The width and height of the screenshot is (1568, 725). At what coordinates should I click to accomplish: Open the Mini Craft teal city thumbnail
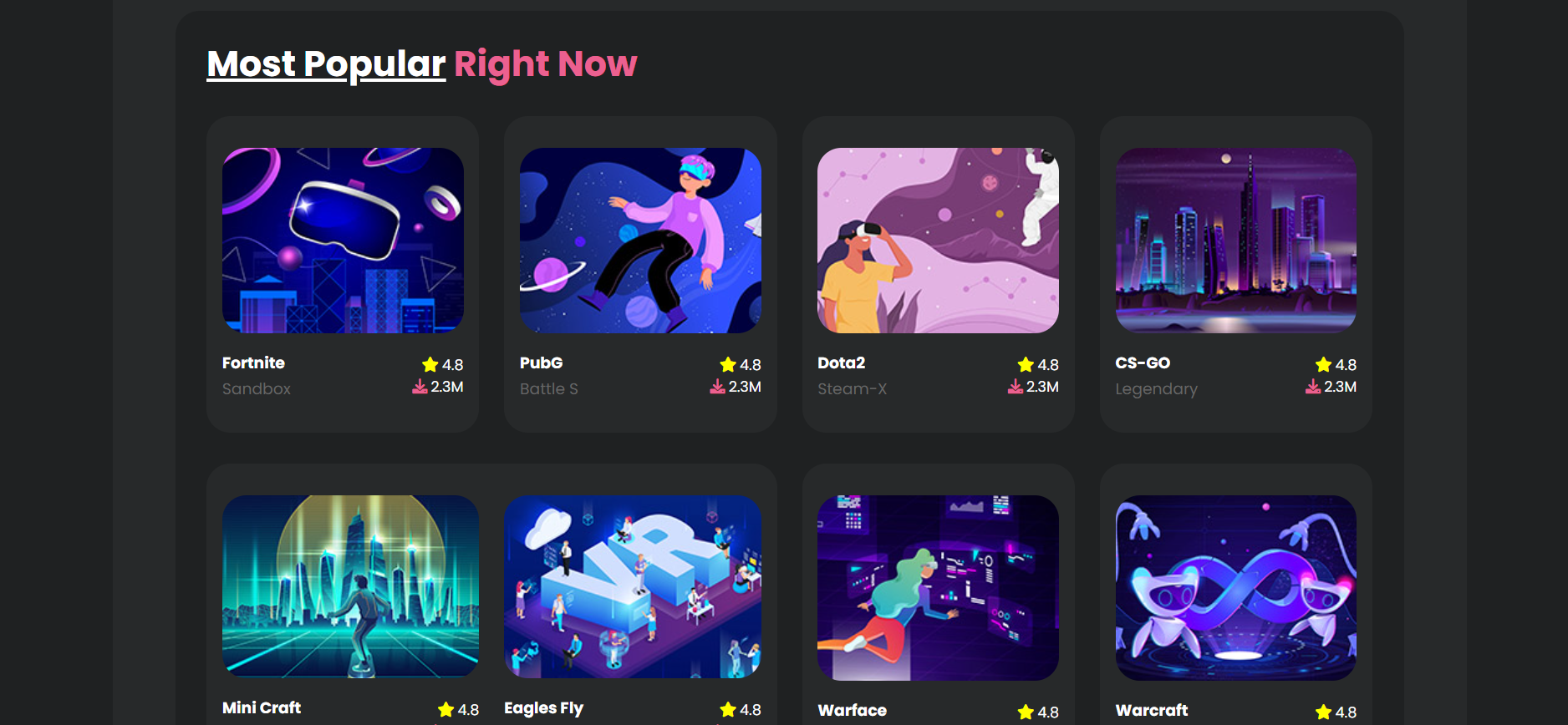[x=351, y=586]
